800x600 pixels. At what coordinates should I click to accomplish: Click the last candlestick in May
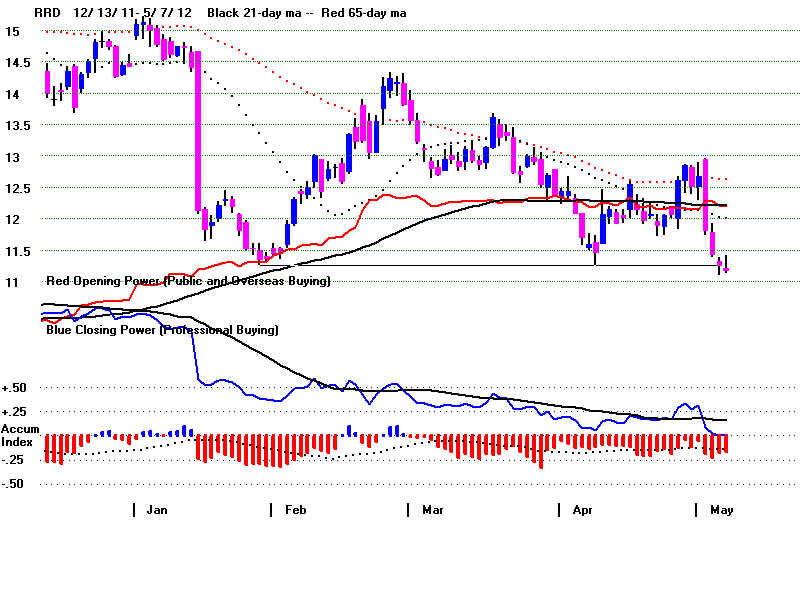[726, 268]
